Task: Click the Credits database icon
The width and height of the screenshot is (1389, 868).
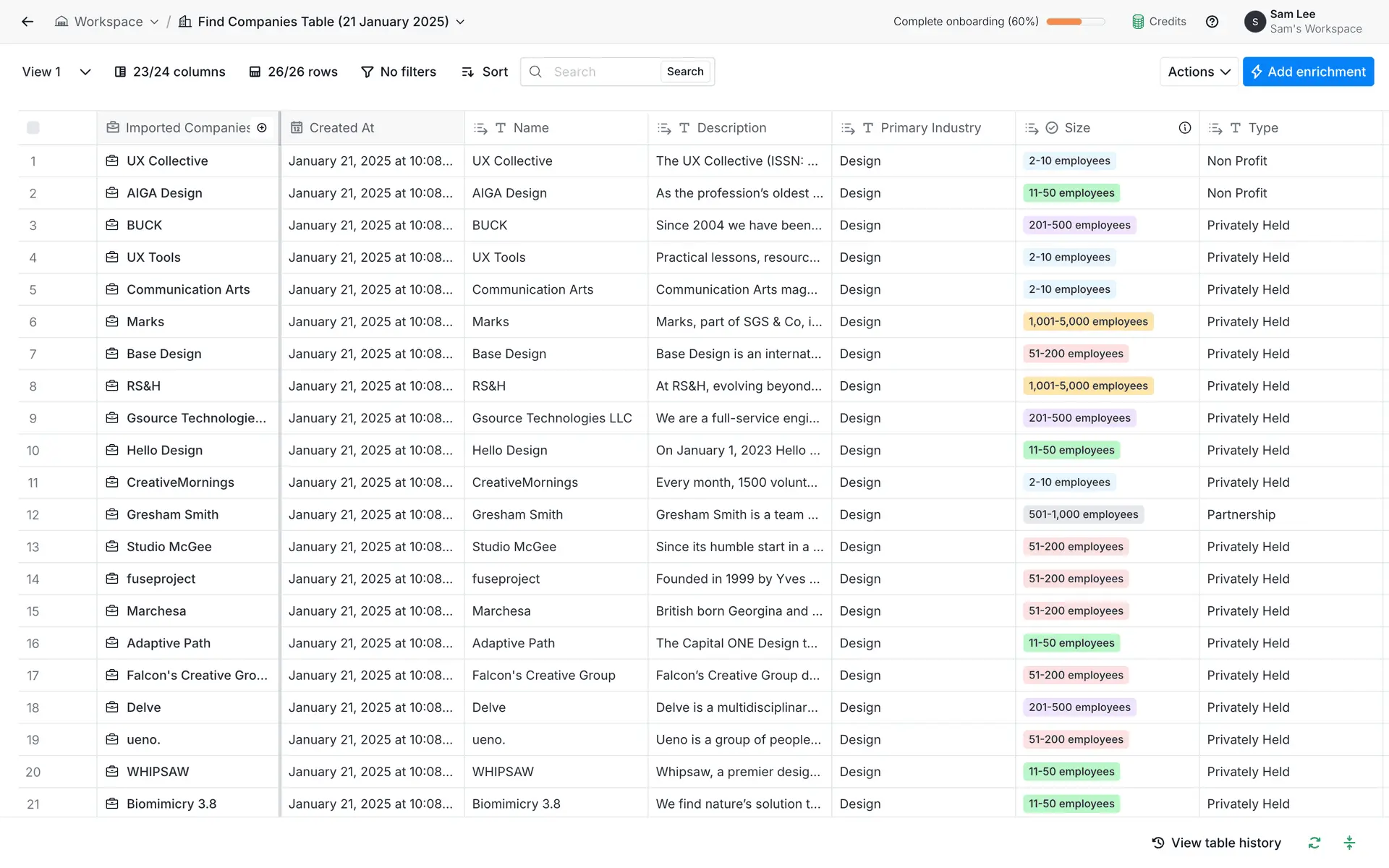Action: 1138,22
